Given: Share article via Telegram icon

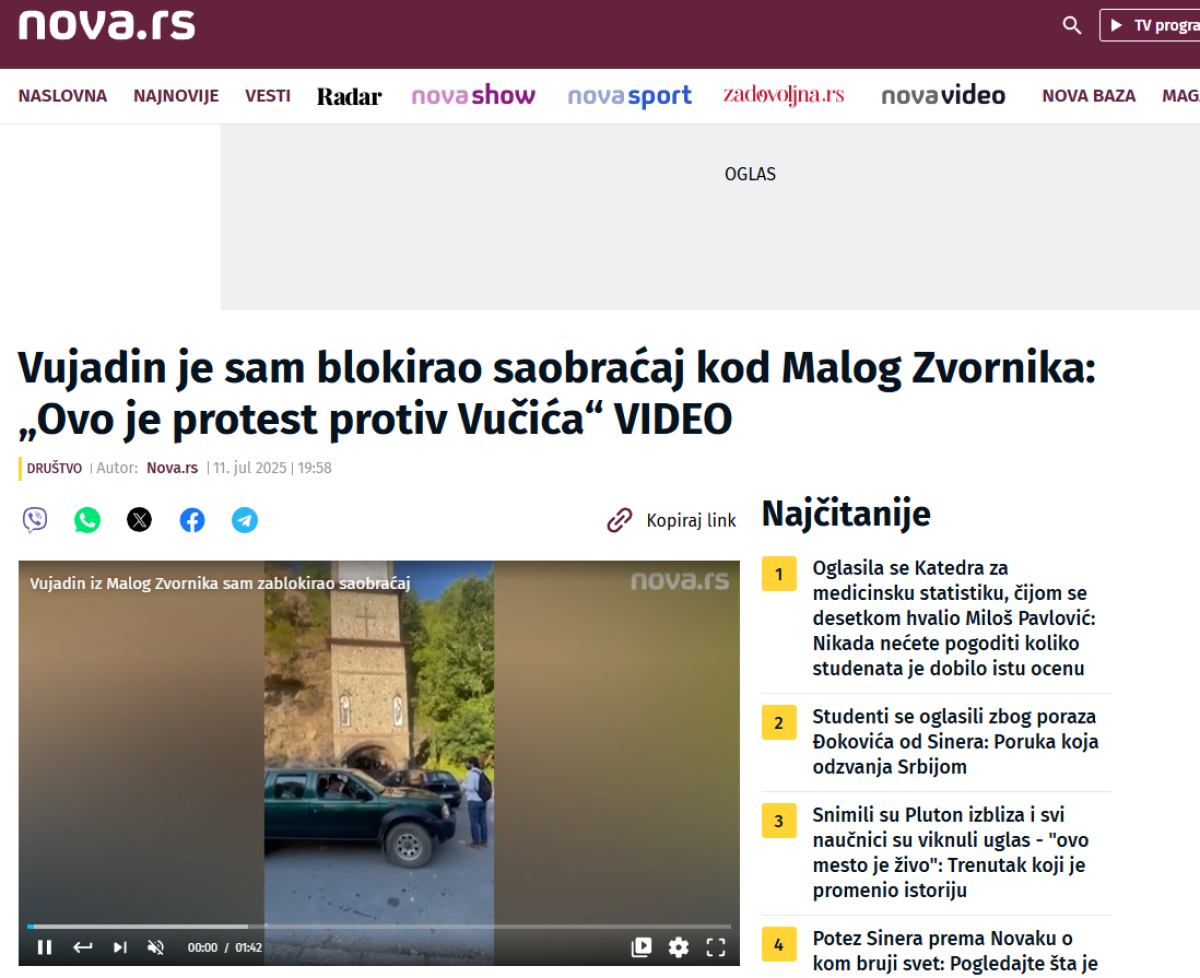Looking at the screenshot, I should [245, 520].
